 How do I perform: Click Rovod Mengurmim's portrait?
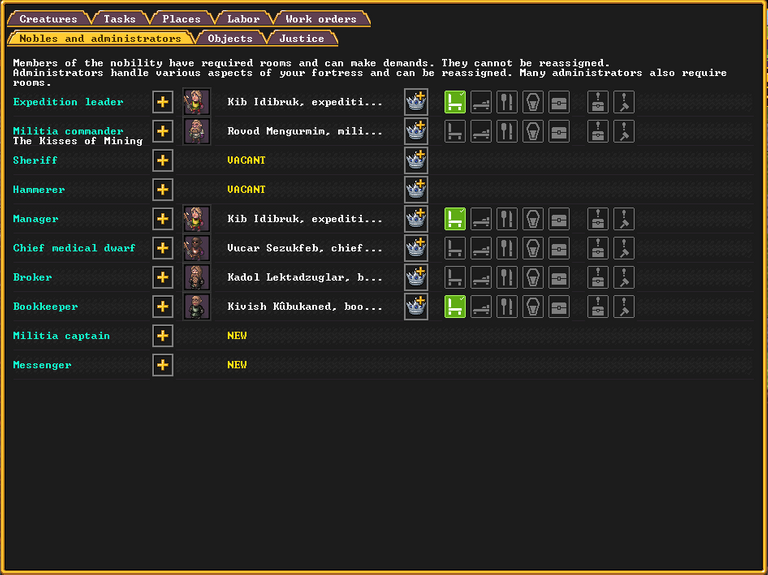click(196, 131)
